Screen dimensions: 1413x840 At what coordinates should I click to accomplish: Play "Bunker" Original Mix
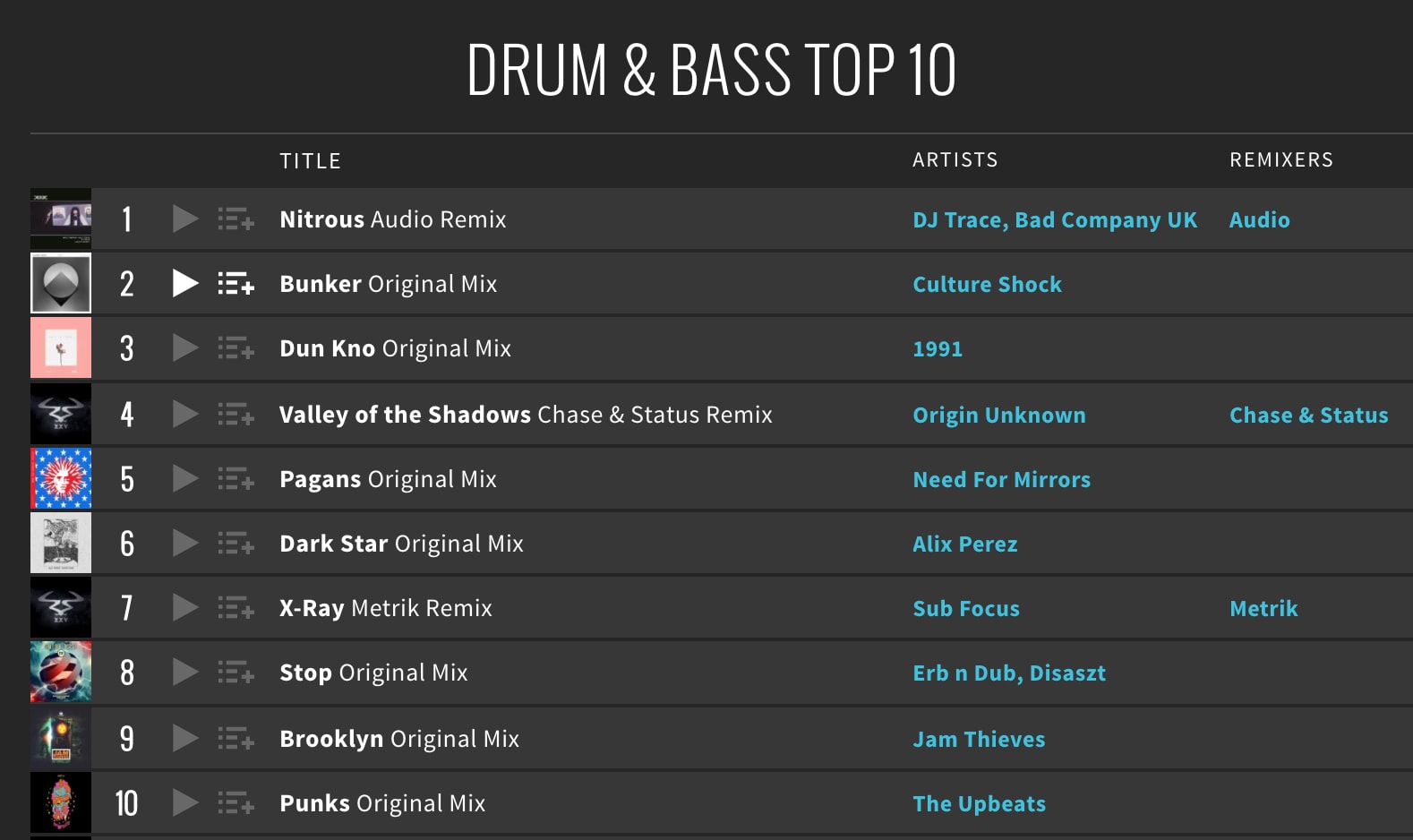click(x=185, y=283)
